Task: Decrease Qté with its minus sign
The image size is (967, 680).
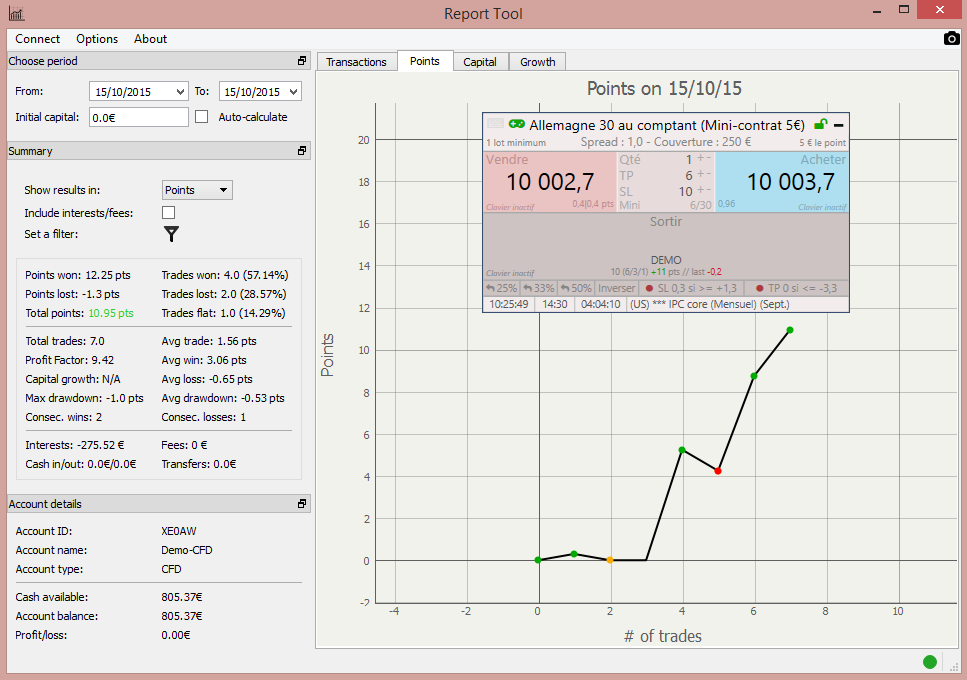Action: tap(709, 158)
